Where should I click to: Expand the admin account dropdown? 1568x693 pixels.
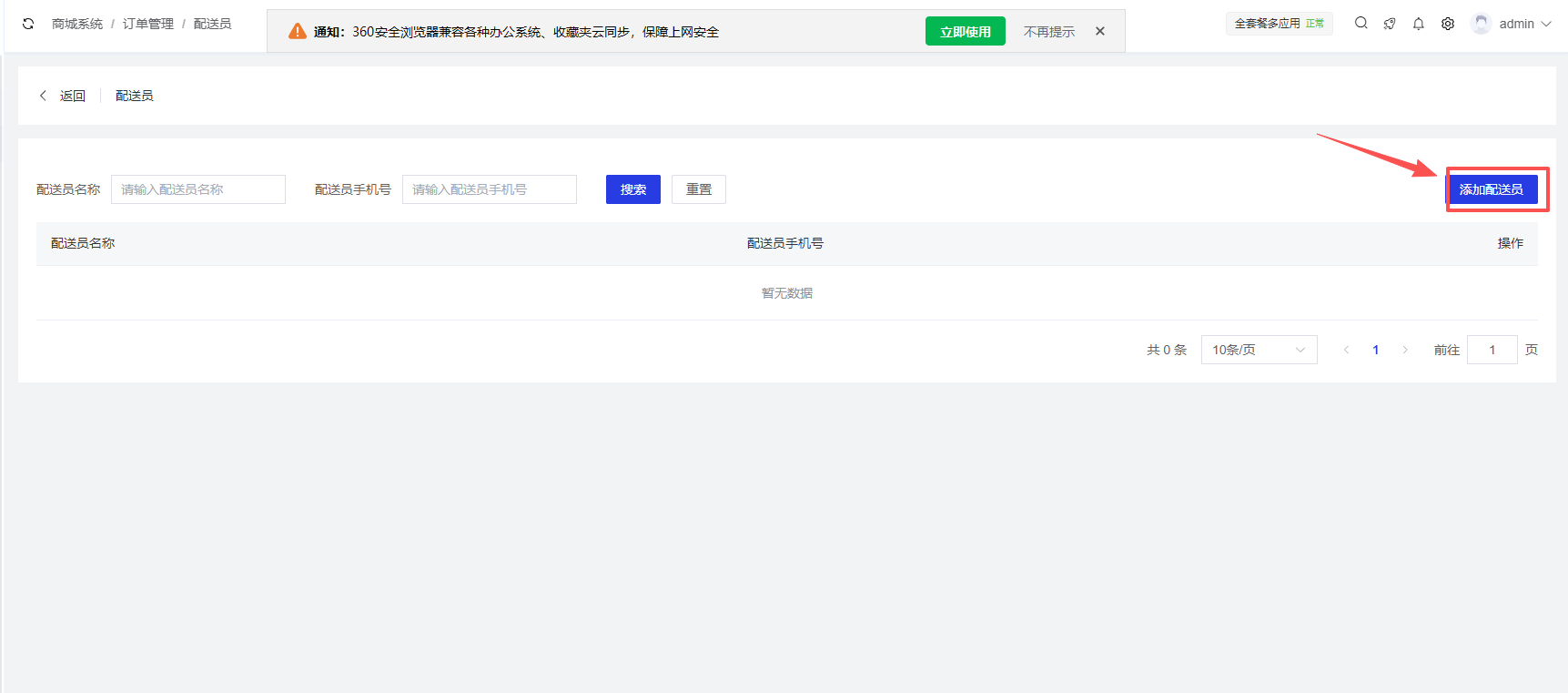(x=1546, y=24)
